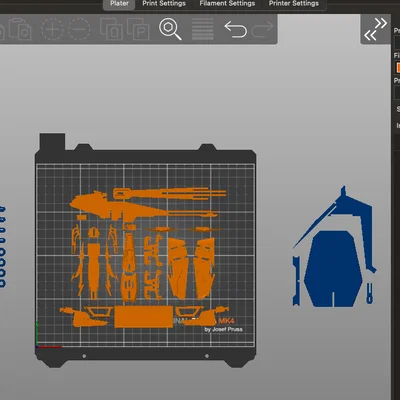The height and width of the screenshot is (400, 400).
Task: Select the orange model on the bed
Action: 149,258
